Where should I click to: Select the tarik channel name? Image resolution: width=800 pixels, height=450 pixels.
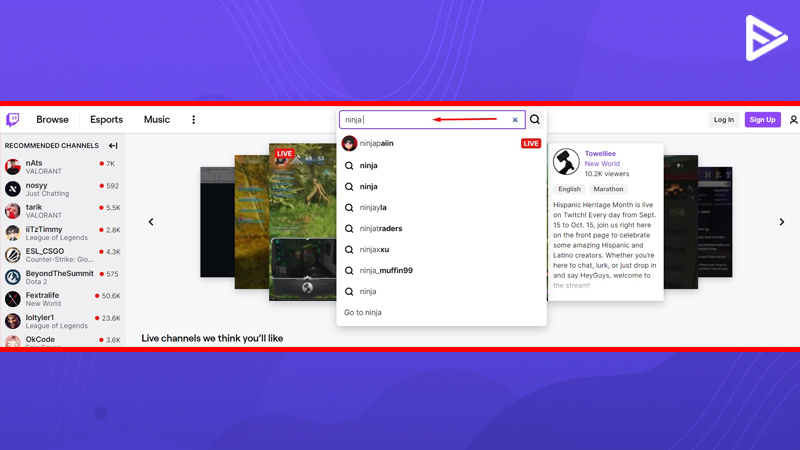pyautogui.click(x=34, y=207)
